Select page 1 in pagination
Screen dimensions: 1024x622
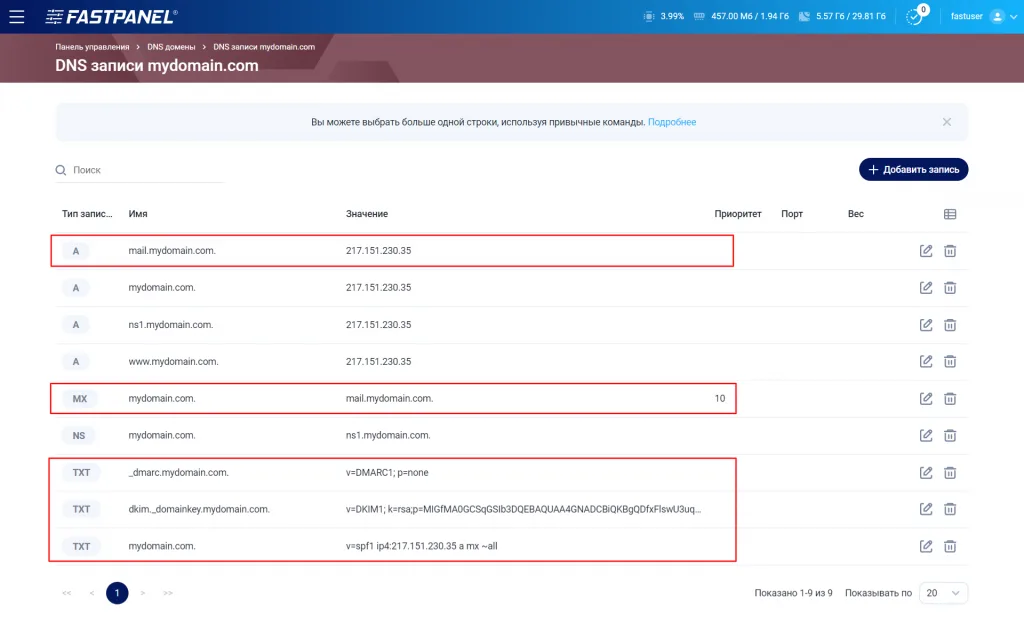click(x=118, y=593)
